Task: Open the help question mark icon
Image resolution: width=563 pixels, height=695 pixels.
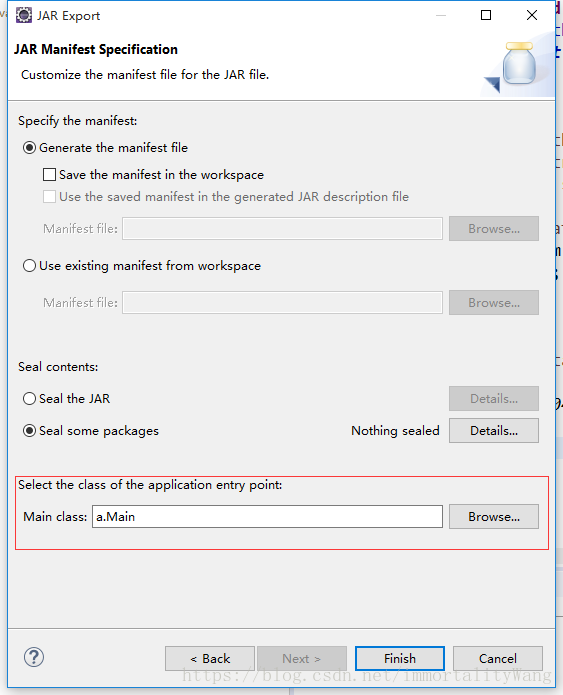Action: [34, 657]
